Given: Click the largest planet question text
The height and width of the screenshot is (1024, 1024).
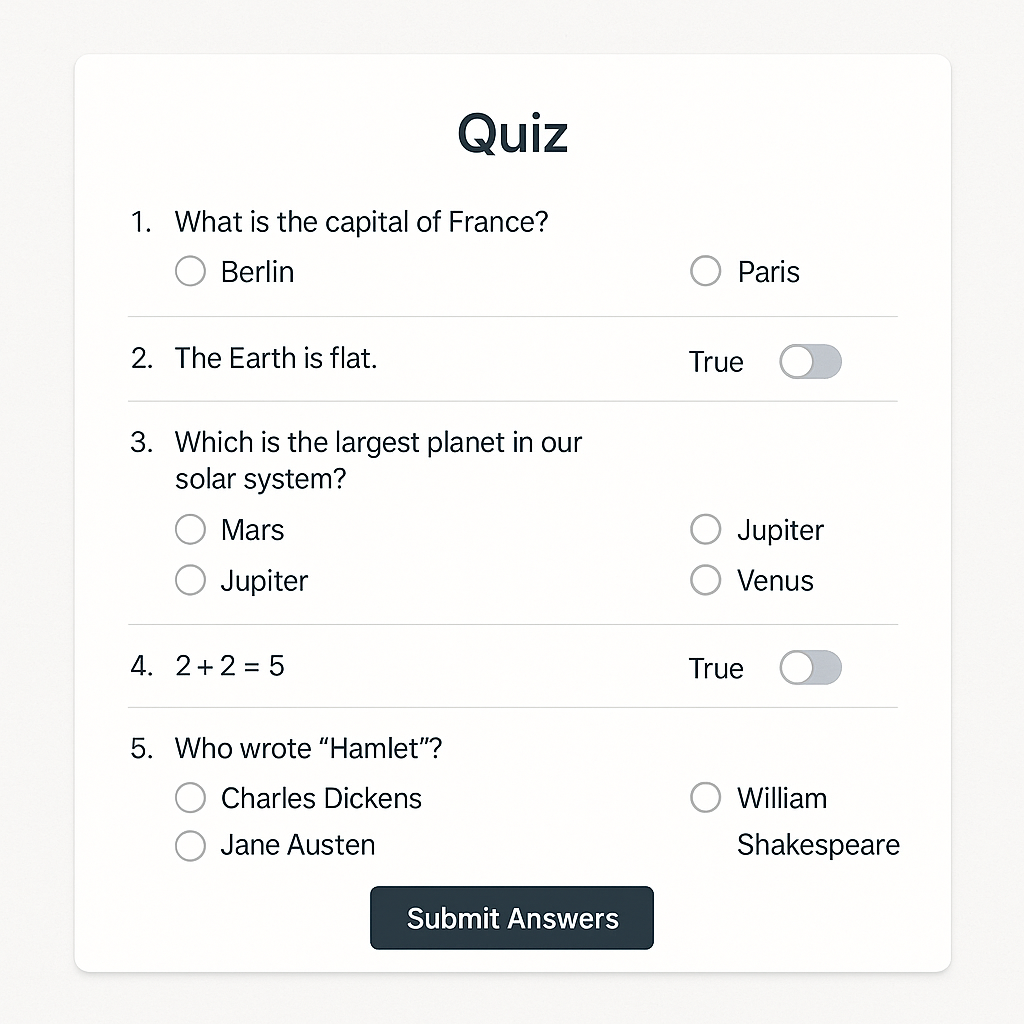Looking at the screenshot, I should click(x=378, y=460).
